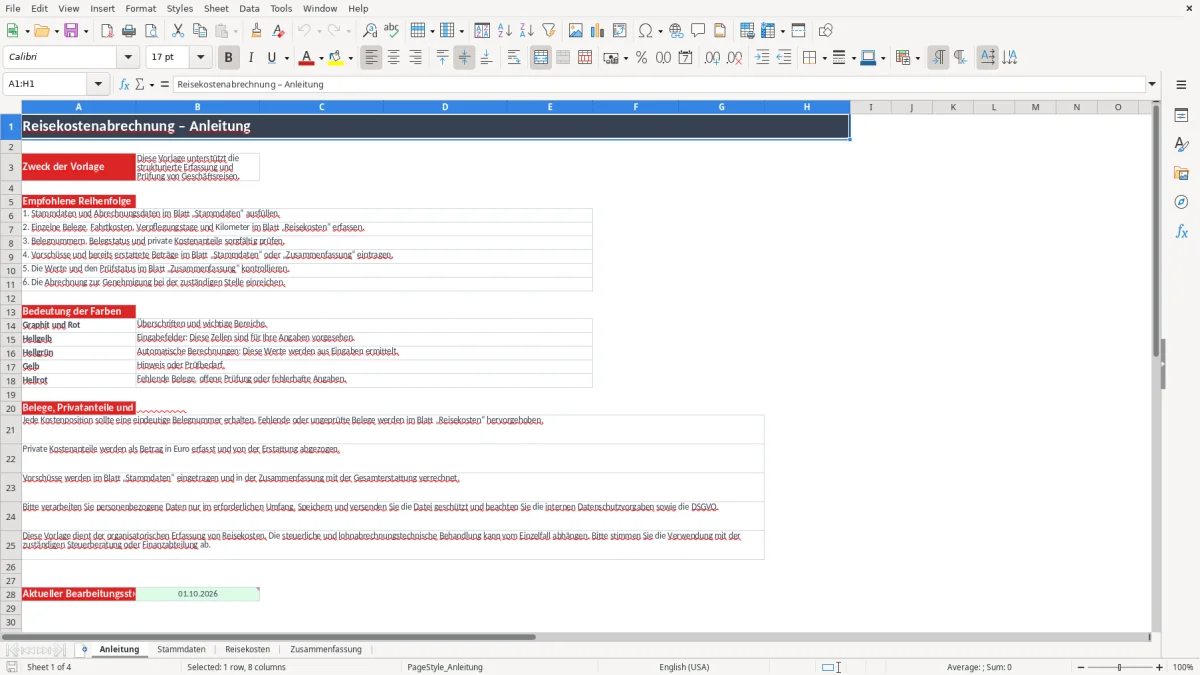Select the Clone Formatting paintbrush
Image resolution: width=1200 pixels, height=675 pixels.
pos(257,31)
